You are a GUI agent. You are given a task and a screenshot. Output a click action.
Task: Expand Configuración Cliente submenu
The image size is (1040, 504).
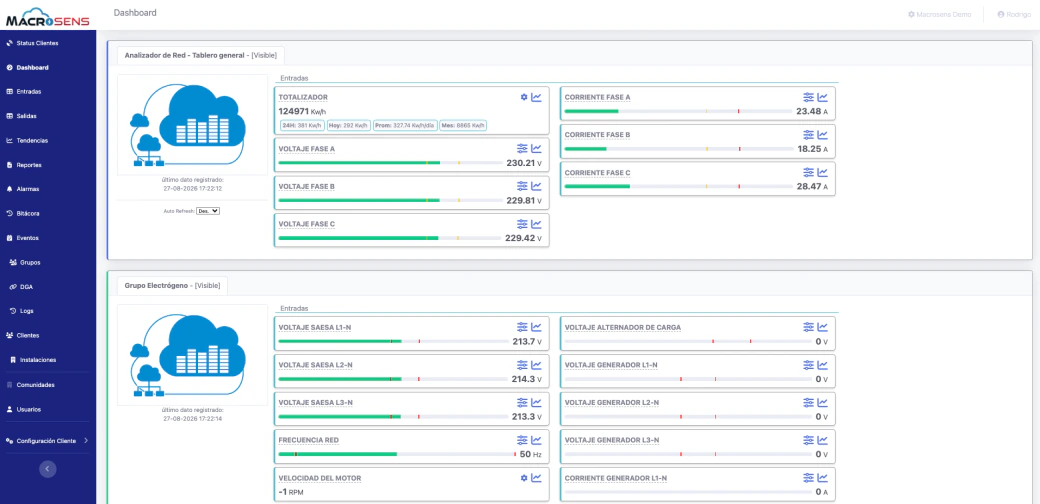[x=48, y=440]
